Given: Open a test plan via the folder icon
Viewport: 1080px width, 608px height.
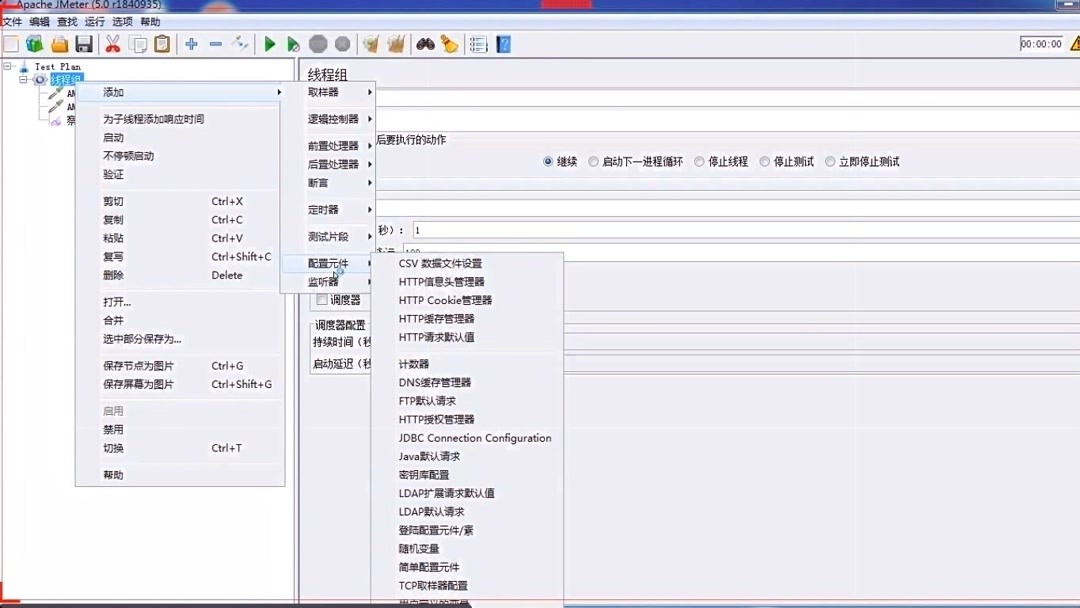Looking at the screenshot, I should pyautogui.click(x=58, y=43).
